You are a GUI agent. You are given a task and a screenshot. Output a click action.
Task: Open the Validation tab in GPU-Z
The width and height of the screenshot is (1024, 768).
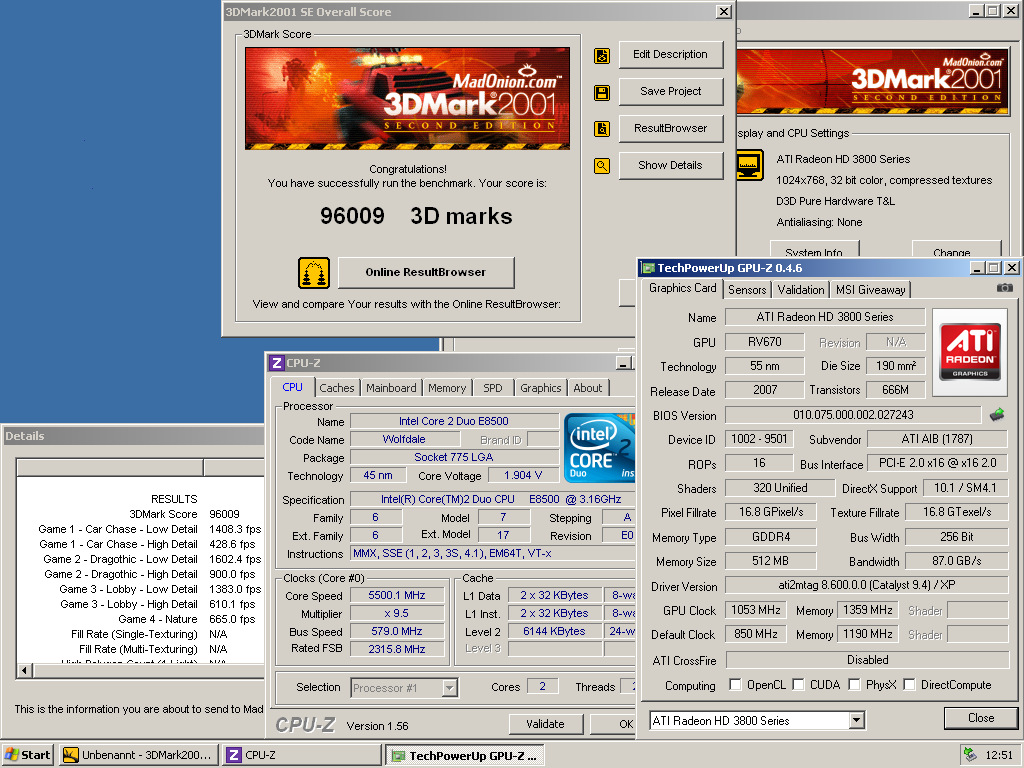point(801,290)
